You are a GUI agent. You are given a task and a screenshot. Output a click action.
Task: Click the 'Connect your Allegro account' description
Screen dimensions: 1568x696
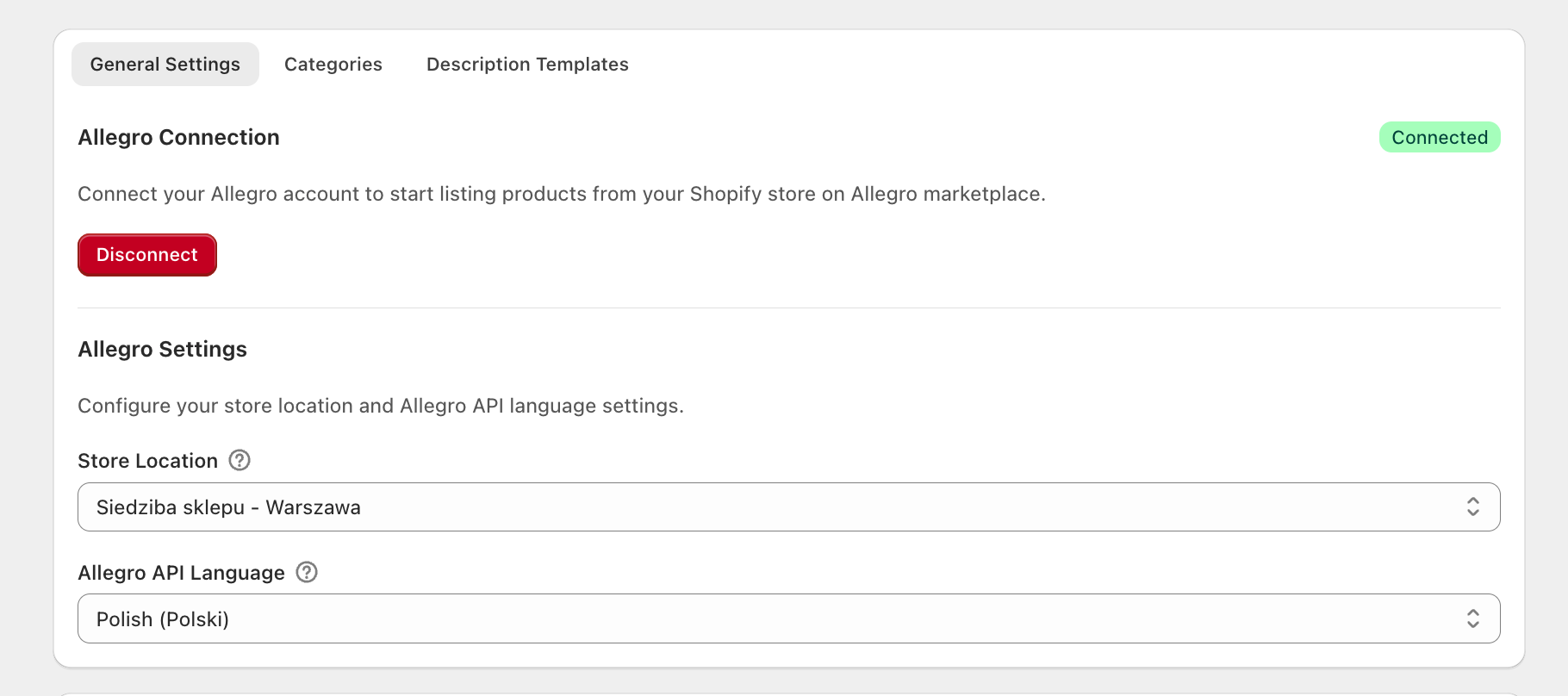tap(562, 195)
